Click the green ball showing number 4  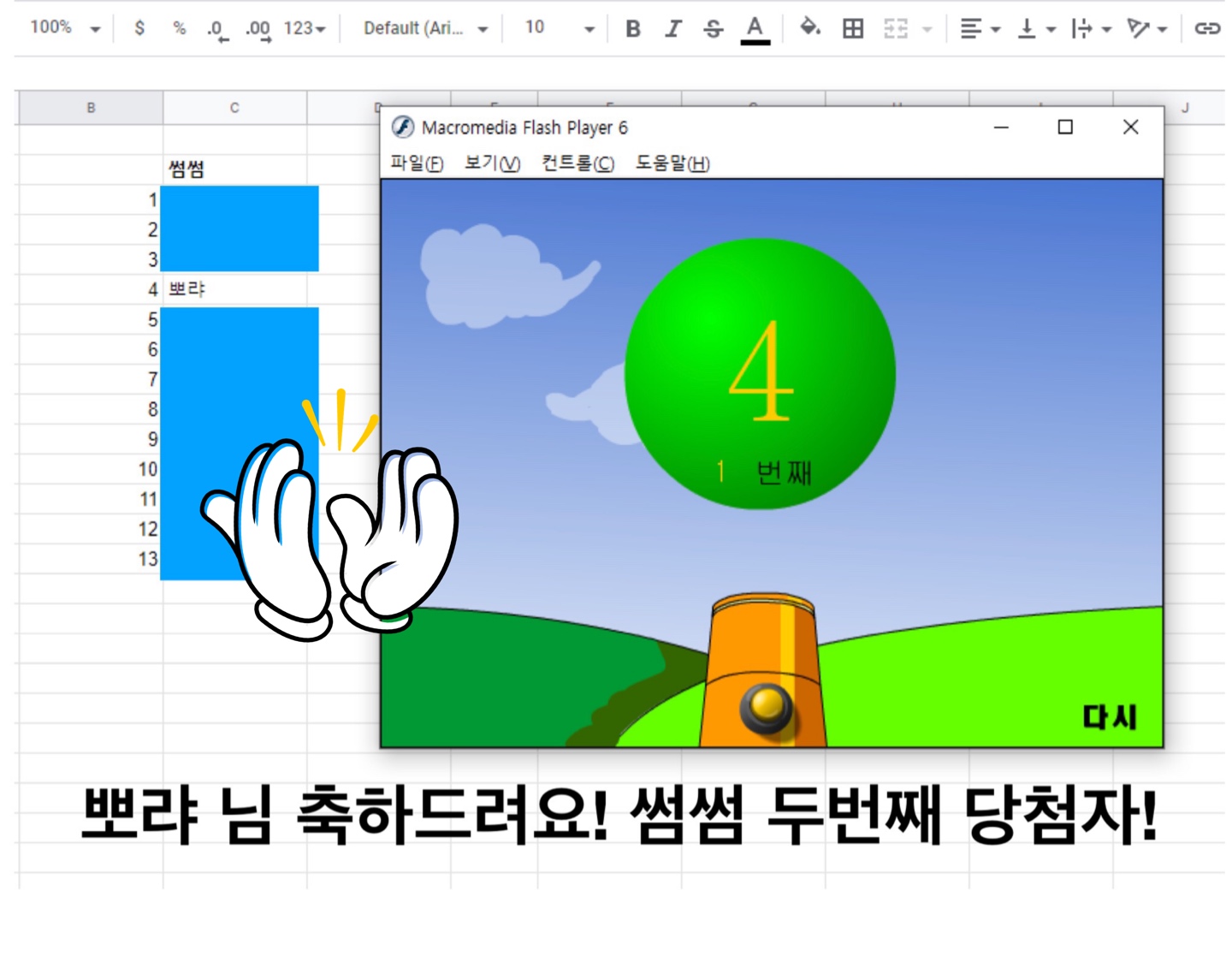760,374
